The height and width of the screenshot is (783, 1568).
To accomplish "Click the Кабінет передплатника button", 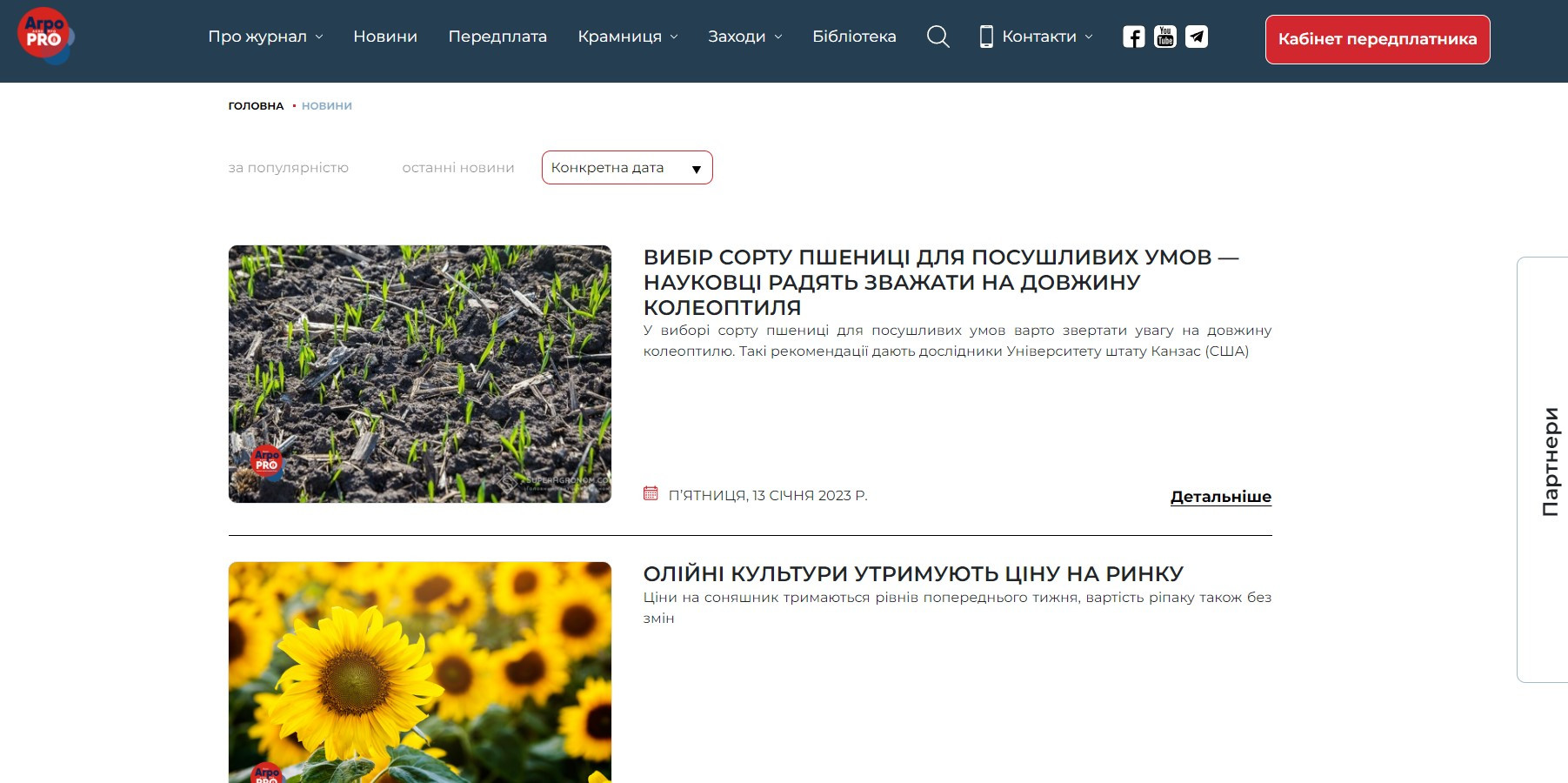I will 1377,39.
